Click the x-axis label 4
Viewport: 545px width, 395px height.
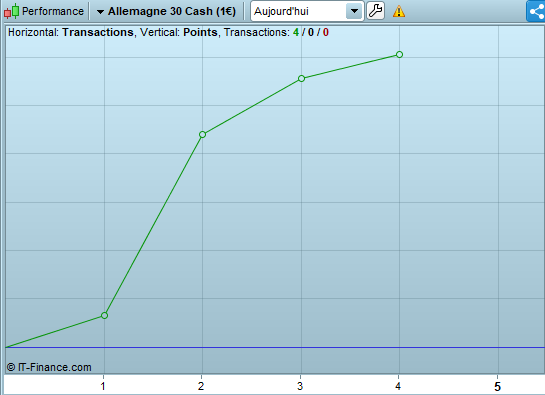click(398, 386)
